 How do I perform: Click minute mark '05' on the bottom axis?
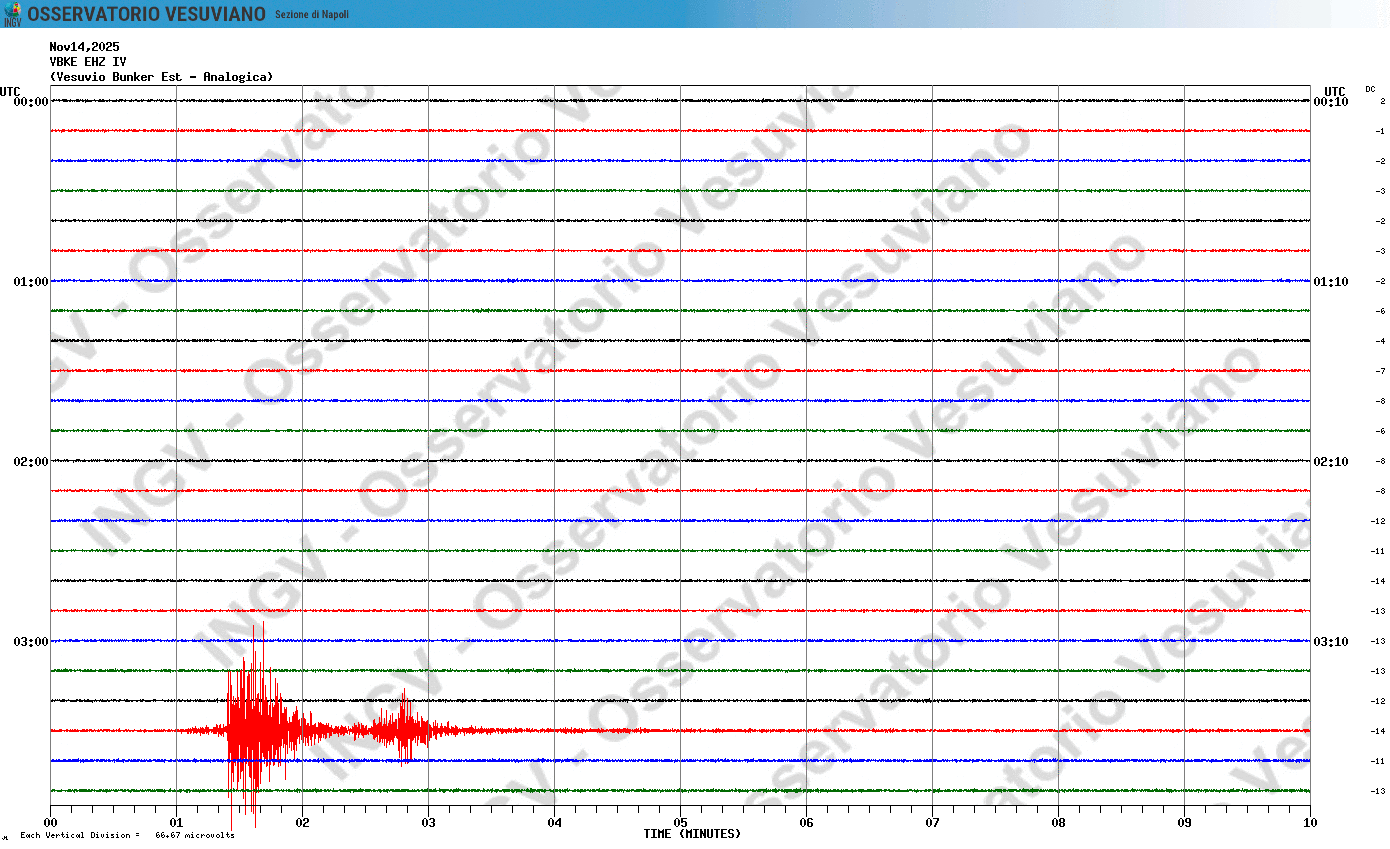pyautogui.click(x=680, y=820)
